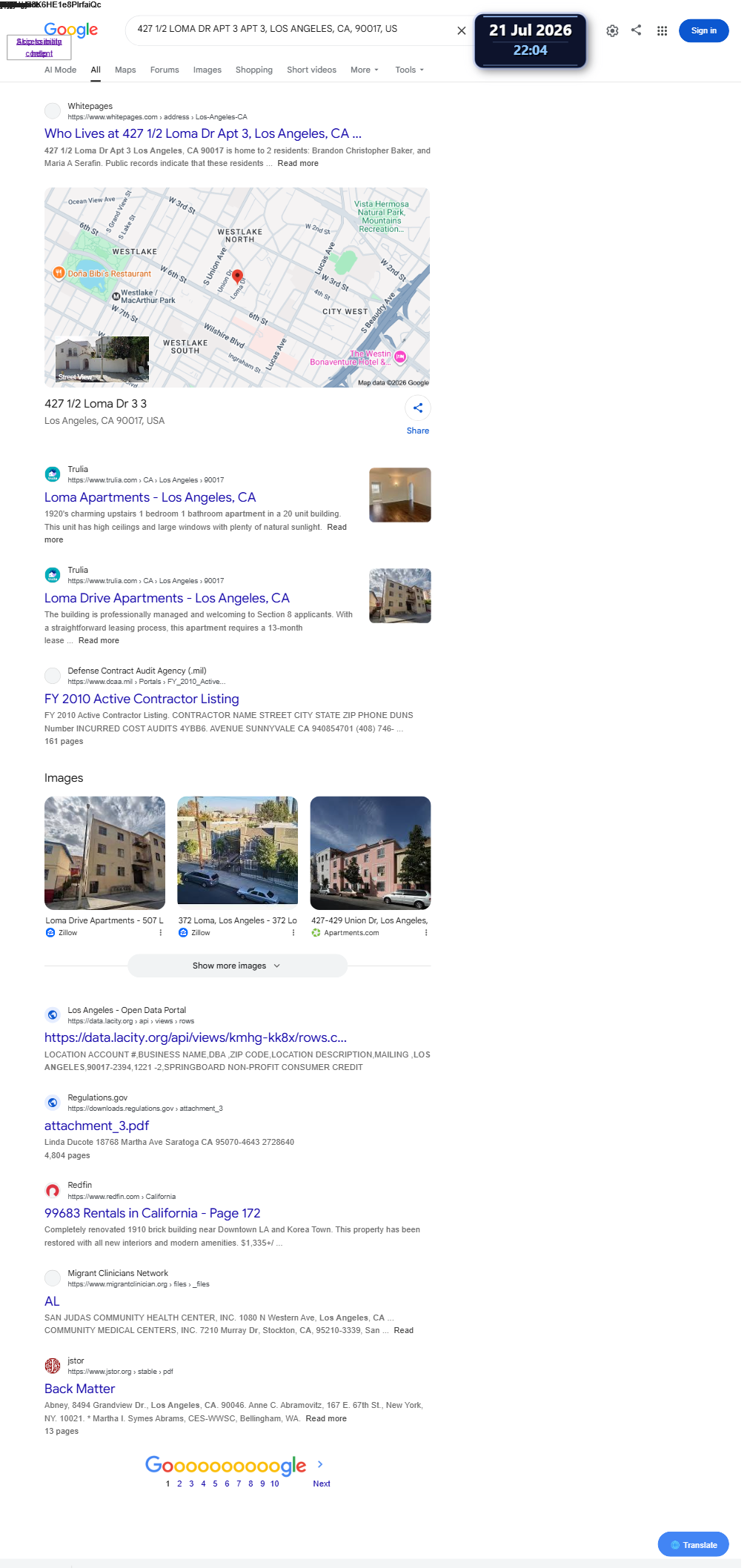The height and width of the screenshot is (1568, 750).
Task: Open the 372 Loma, Los Angeles image
Action: coord(238,853)
